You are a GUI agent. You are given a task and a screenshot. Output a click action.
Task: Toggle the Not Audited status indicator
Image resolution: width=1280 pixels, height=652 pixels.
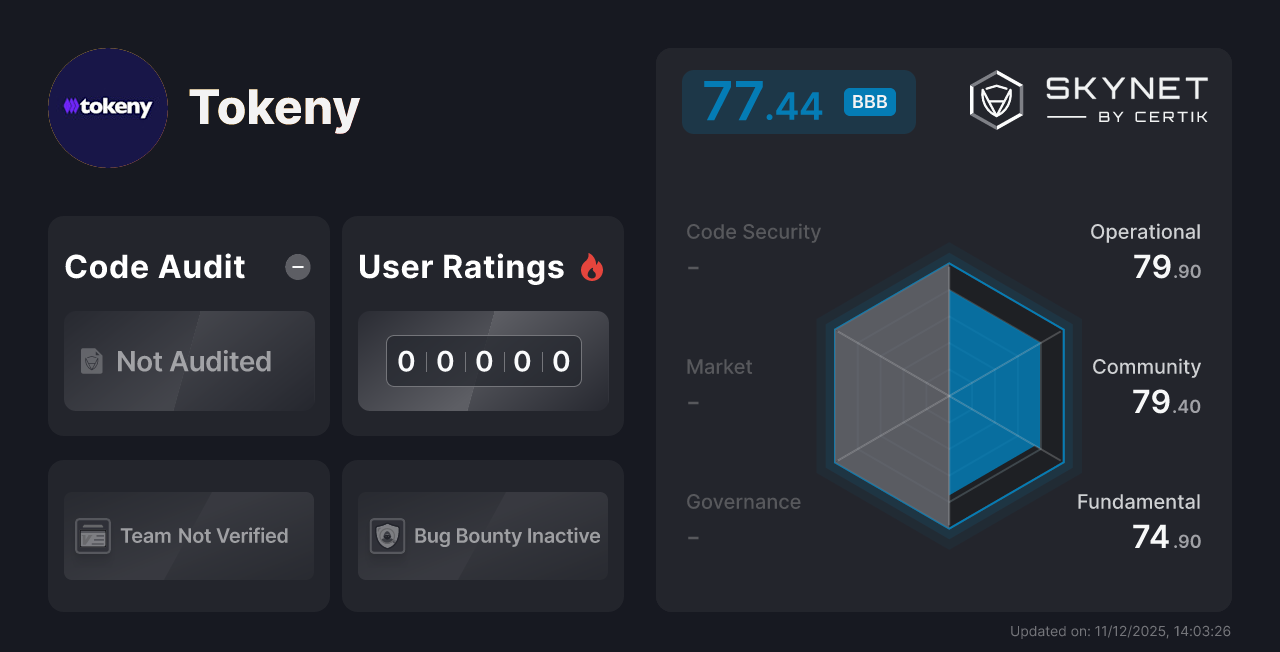(x=189, y=362)
